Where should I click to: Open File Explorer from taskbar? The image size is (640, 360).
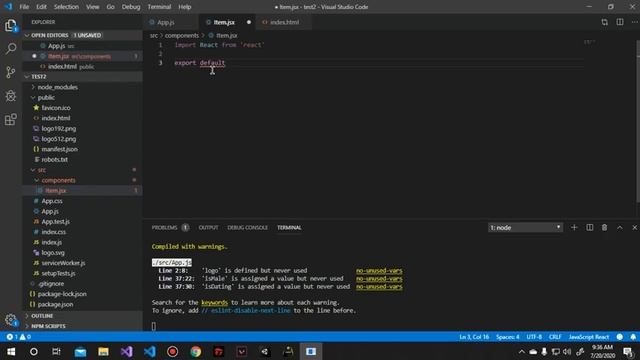coord(103,351)
